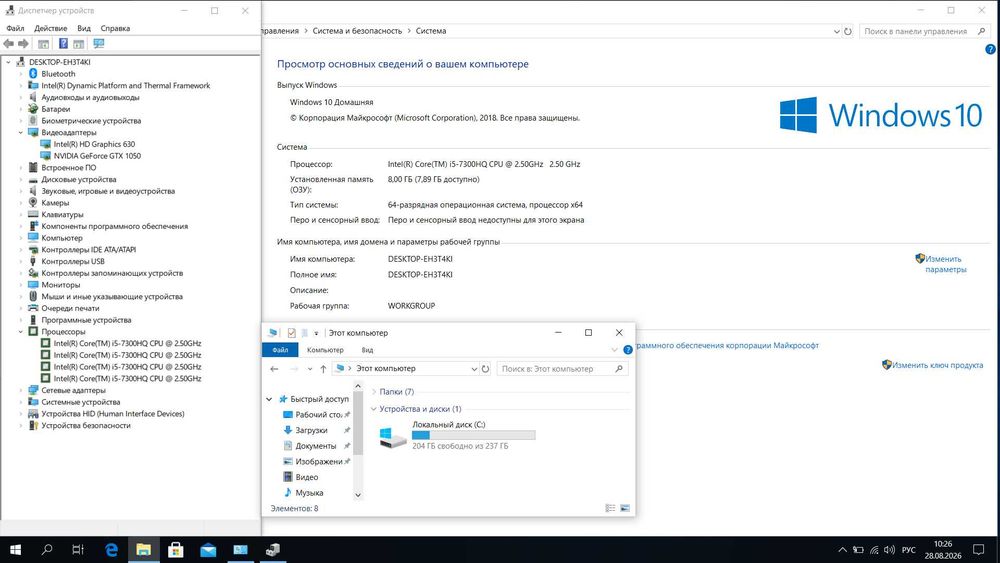Open the blue help icon in the Explorer ribbon
The height and width of the screenshot is (563, 1000).
point(628,350)
